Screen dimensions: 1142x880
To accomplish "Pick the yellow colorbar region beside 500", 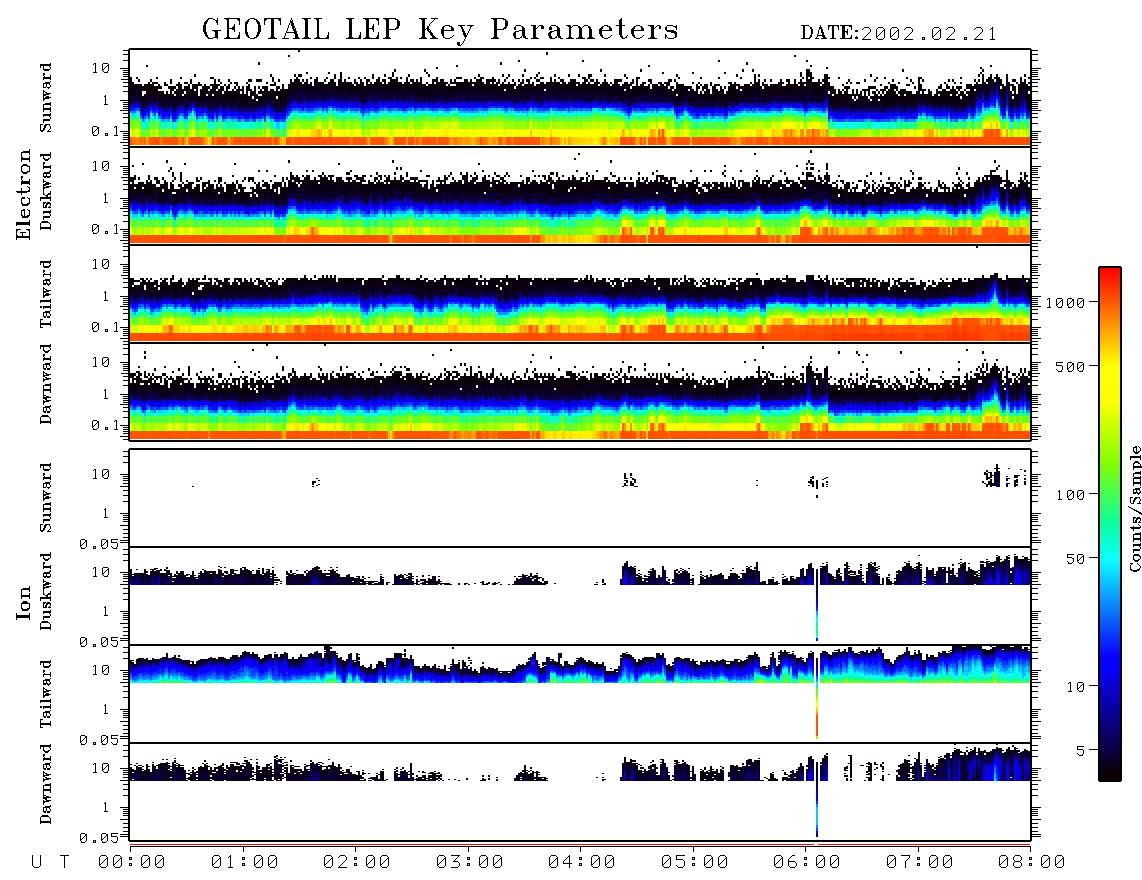I will tap(1110, 366).
